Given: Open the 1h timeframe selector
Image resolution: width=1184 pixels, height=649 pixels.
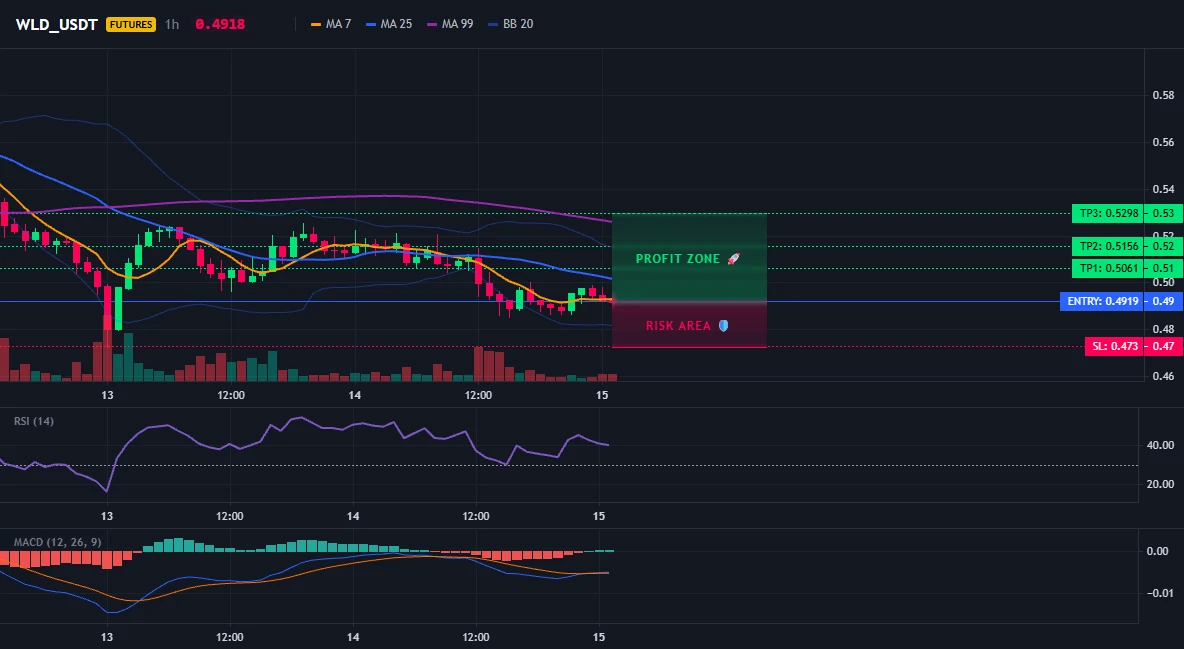Looking at the screenshot, I should point(172,24).
